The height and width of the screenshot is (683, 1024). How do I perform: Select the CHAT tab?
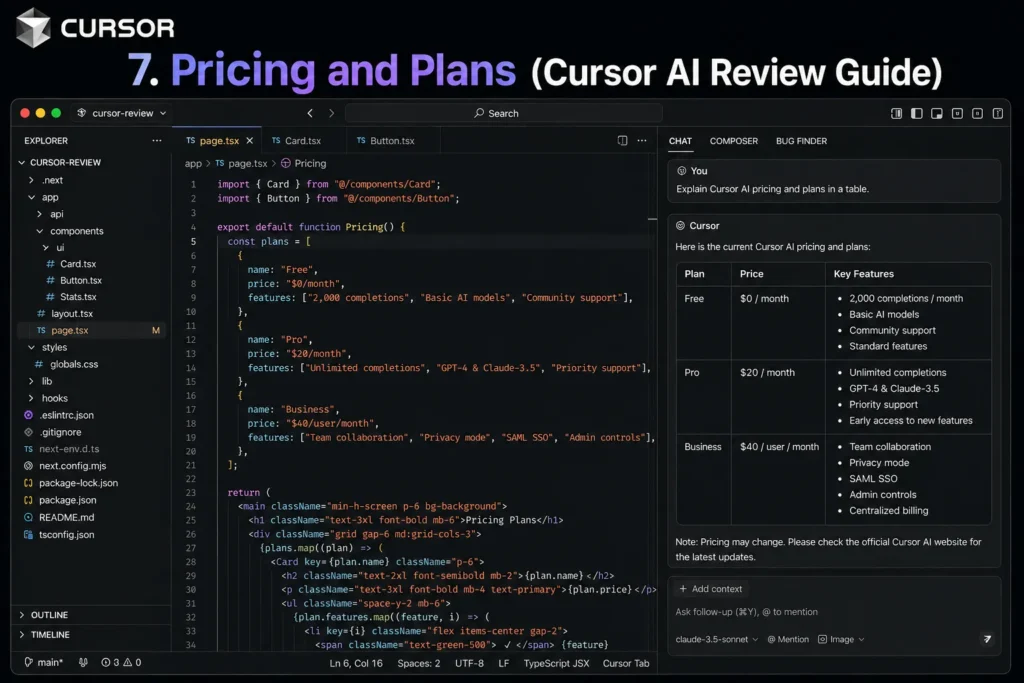(x=680, y=141)
